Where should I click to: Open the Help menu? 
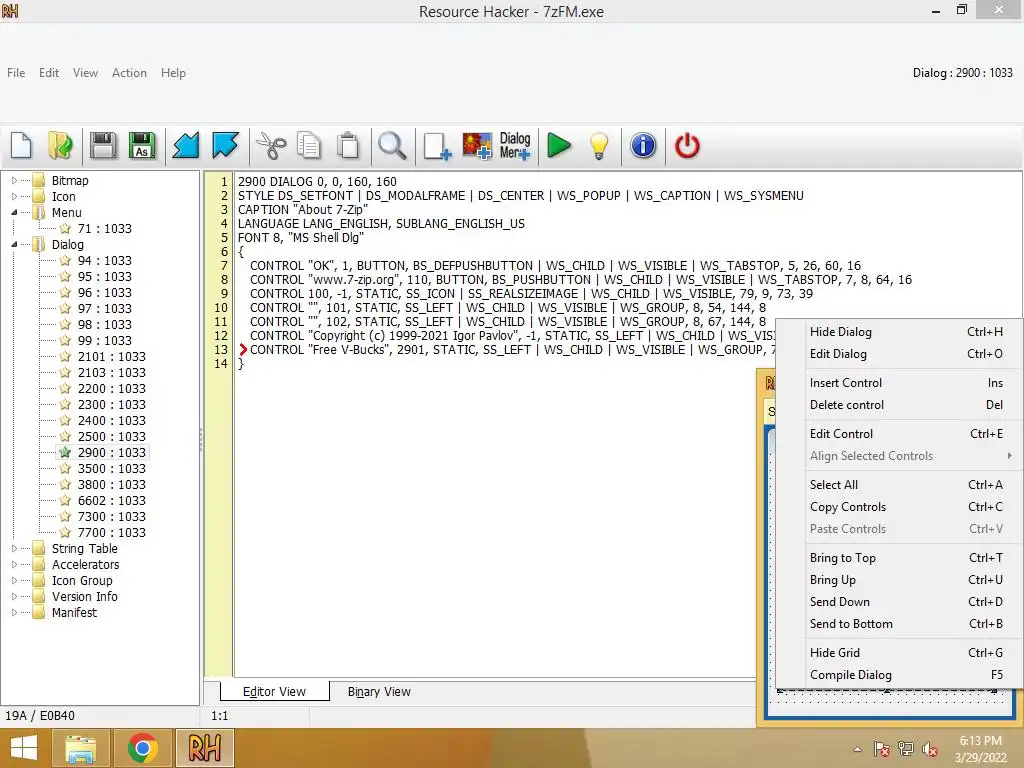pyautogui.click(x=173, y=72)
